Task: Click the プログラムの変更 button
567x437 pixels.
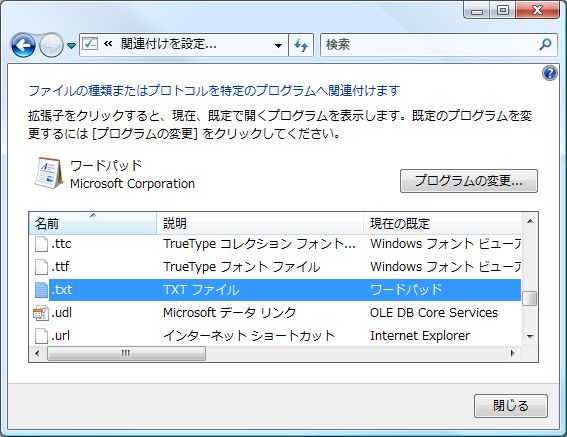Action: tap(469, 181)
